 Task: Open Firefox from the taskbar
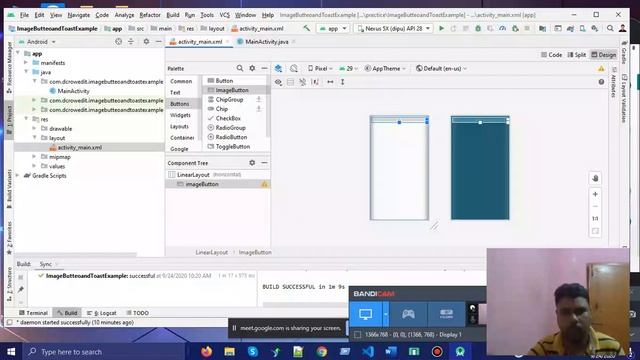(x=207, y=351)
